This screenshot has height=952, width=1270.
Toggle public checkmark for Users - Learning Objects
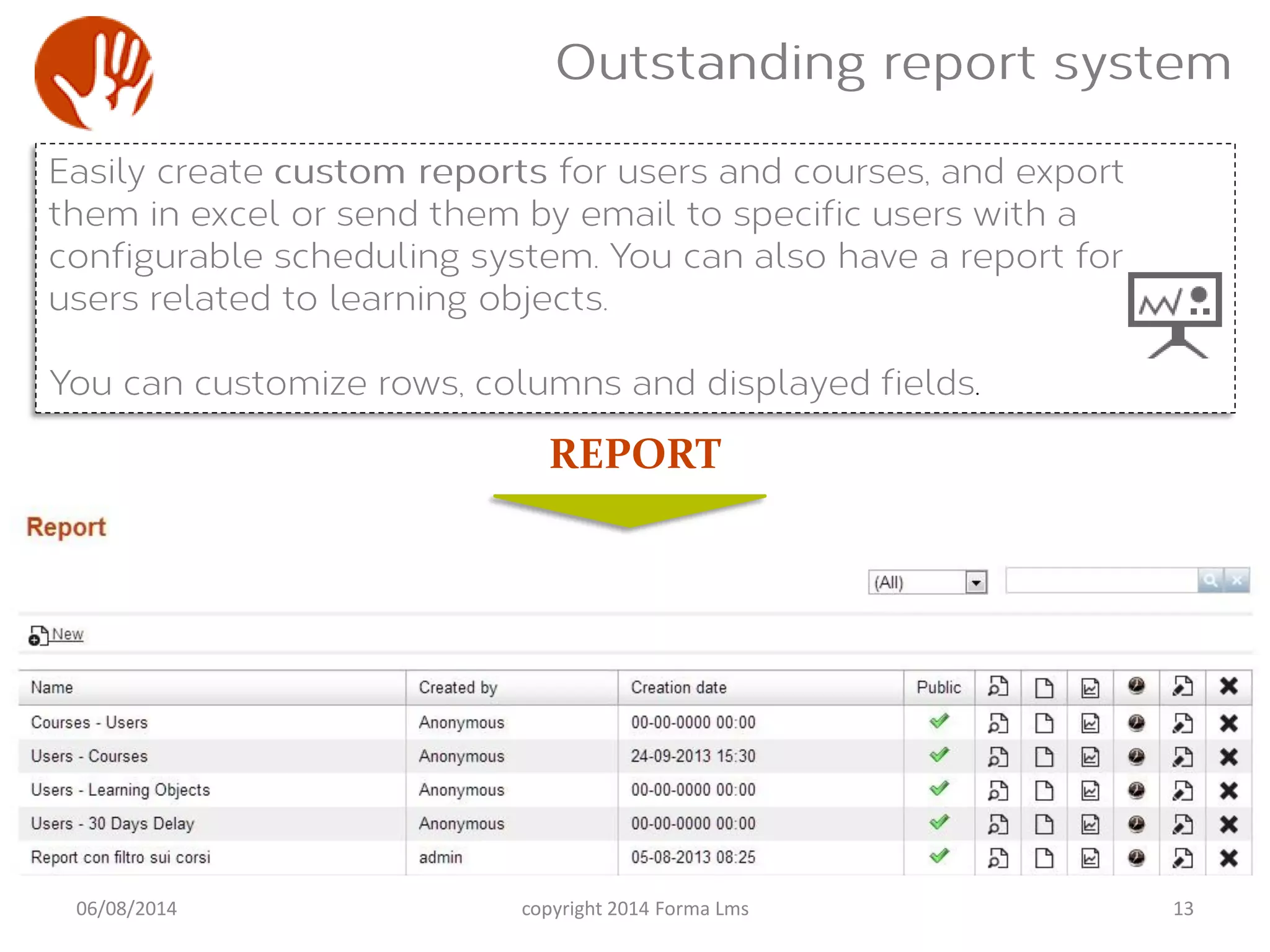point(939,788)
